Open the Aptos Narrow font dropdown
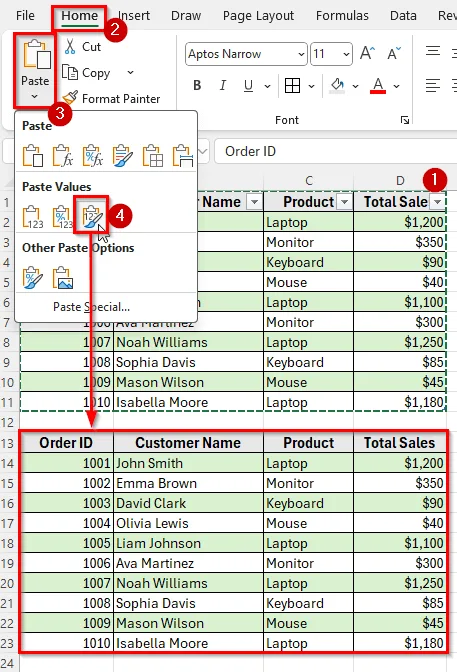The height and width of the screenshot is (672, 457). click(x=301, y=54)
